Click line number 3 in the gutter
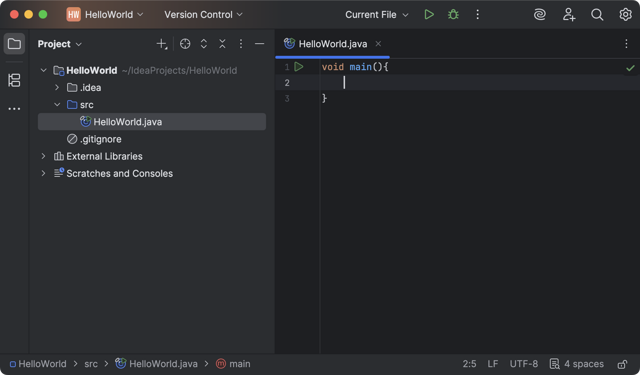This screenshot has height=375, width=640. (x=287, y=98)
